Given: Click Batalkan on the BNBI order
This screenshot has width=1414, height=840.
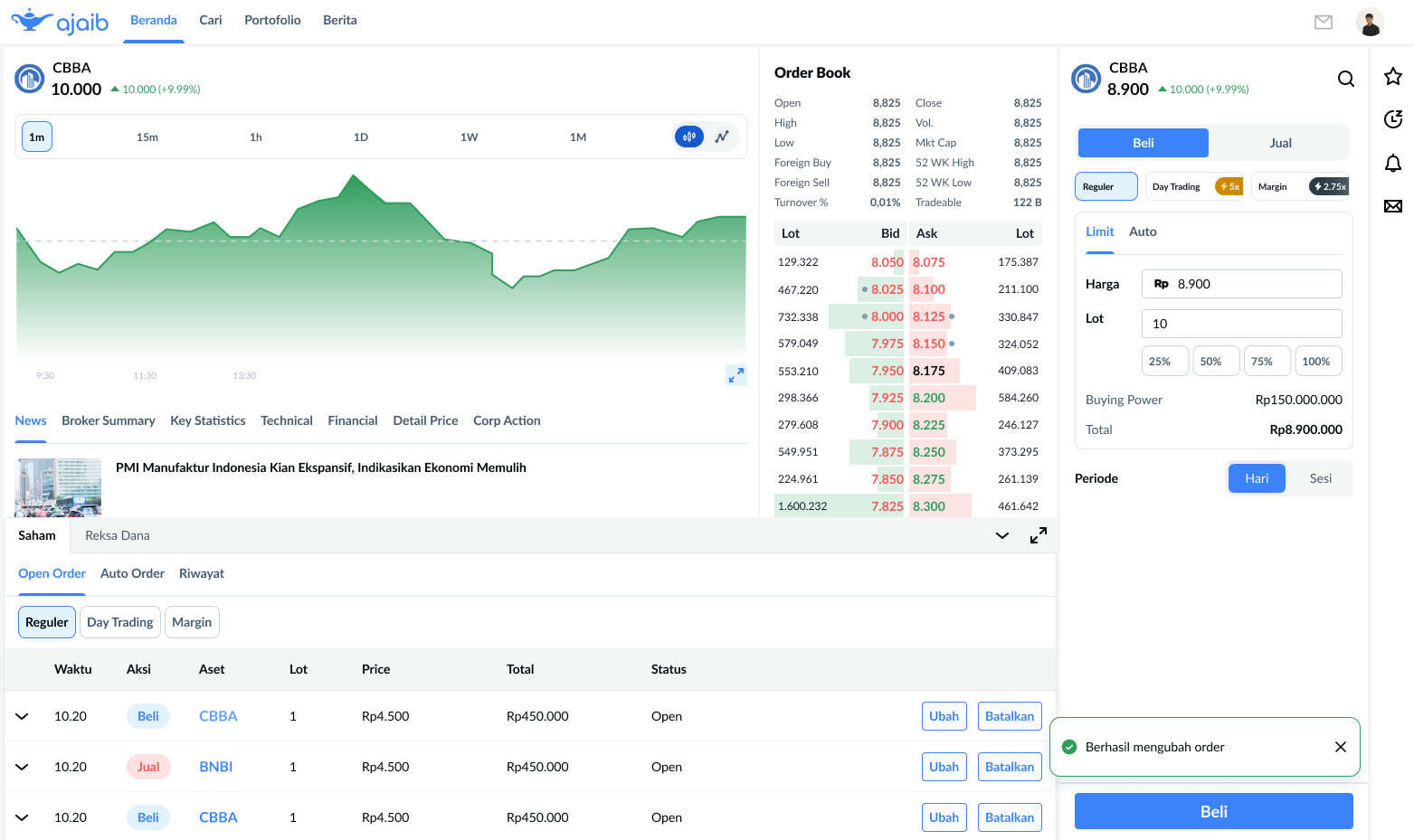Looking at the screenshot, I should click(1010, 767).
